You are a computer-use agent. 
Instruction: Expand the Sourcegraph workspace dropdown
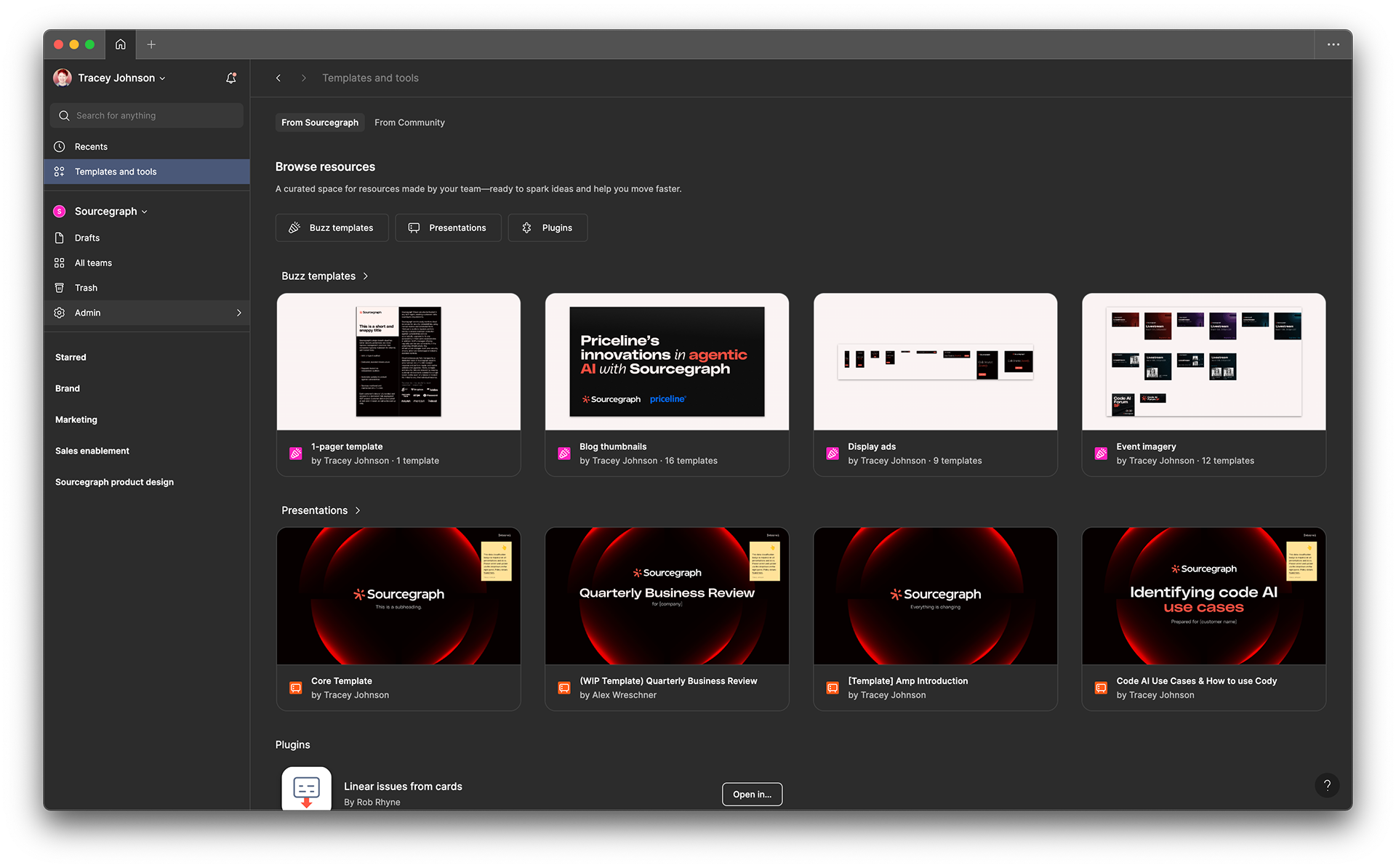pyautogui.click(x=144, y=212)
